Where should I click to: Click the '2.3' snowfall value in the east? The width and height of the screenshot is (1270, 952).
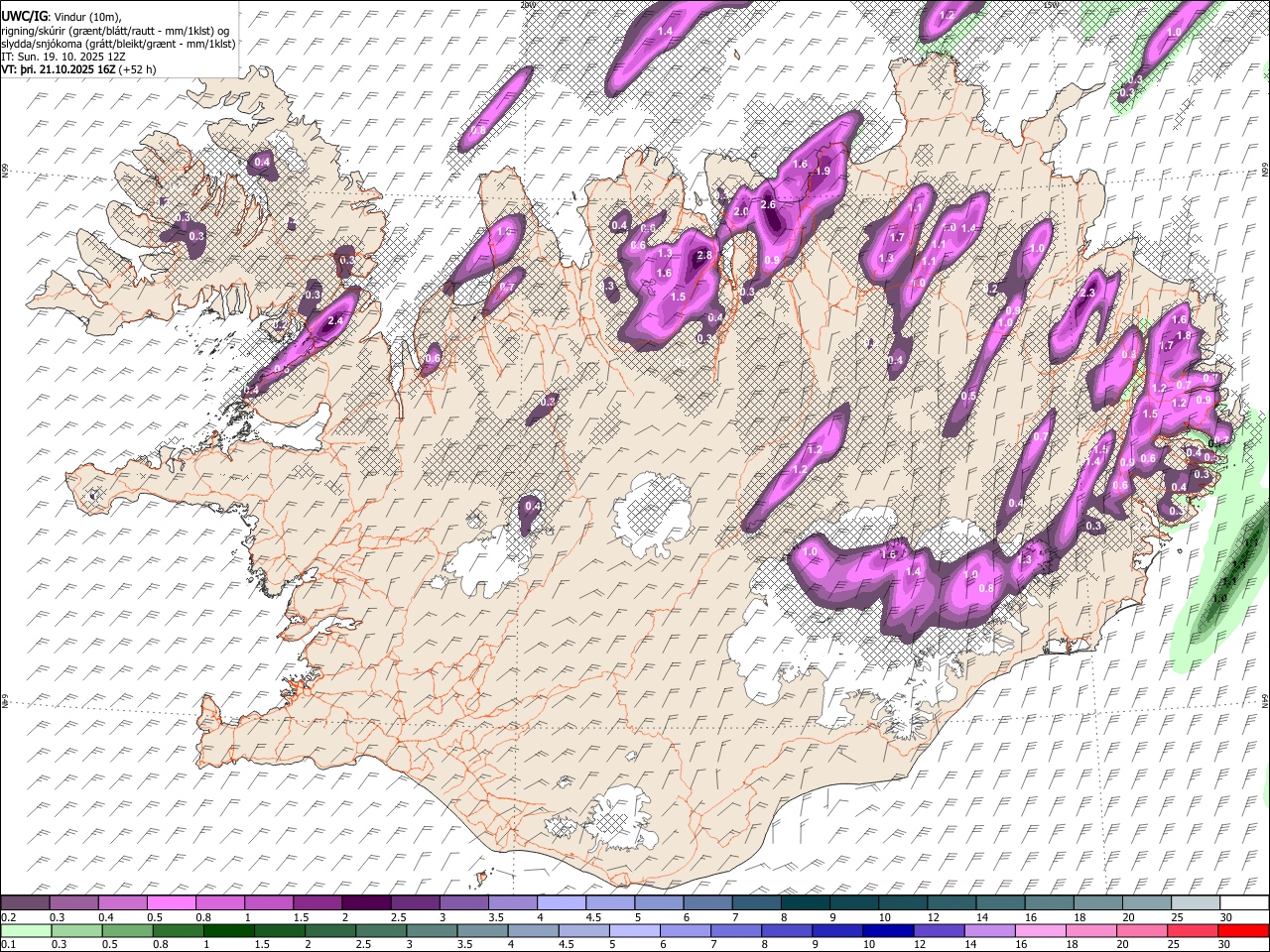[1087, 293]
